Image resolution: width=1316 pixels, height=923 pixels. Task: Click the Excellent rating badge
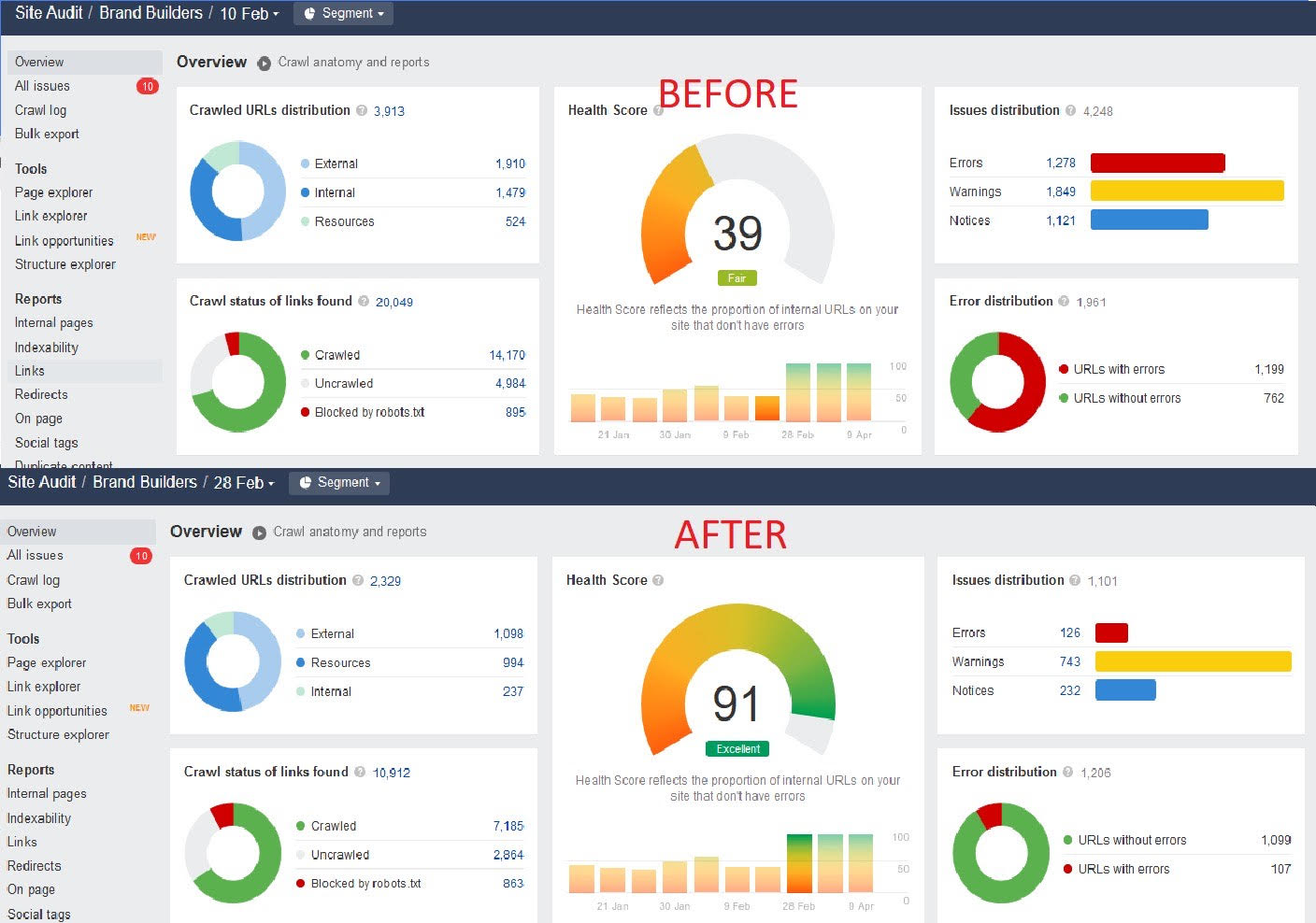(737, 749)
